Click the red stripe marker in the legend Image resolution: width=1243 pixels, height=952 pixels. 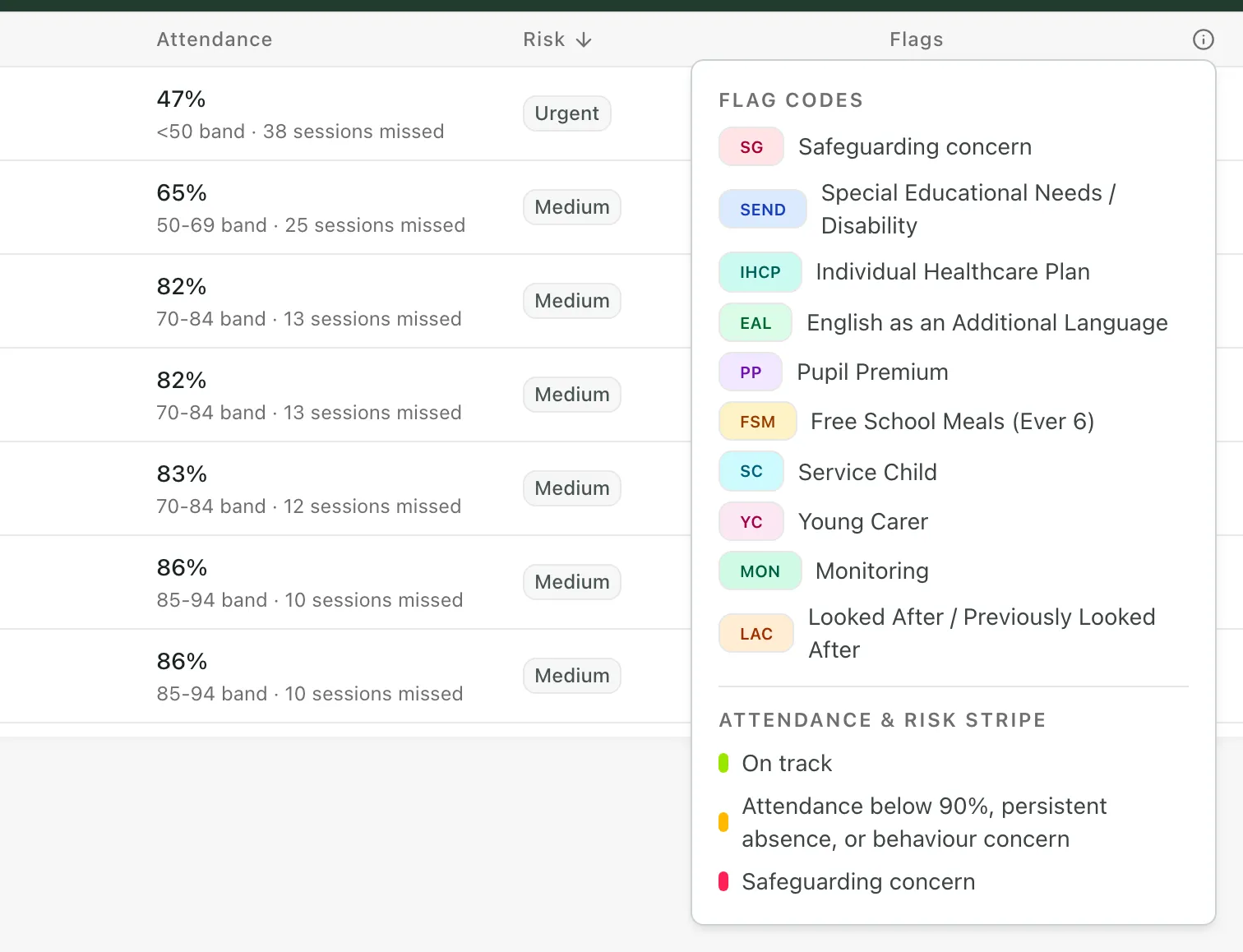click(723, 881)
